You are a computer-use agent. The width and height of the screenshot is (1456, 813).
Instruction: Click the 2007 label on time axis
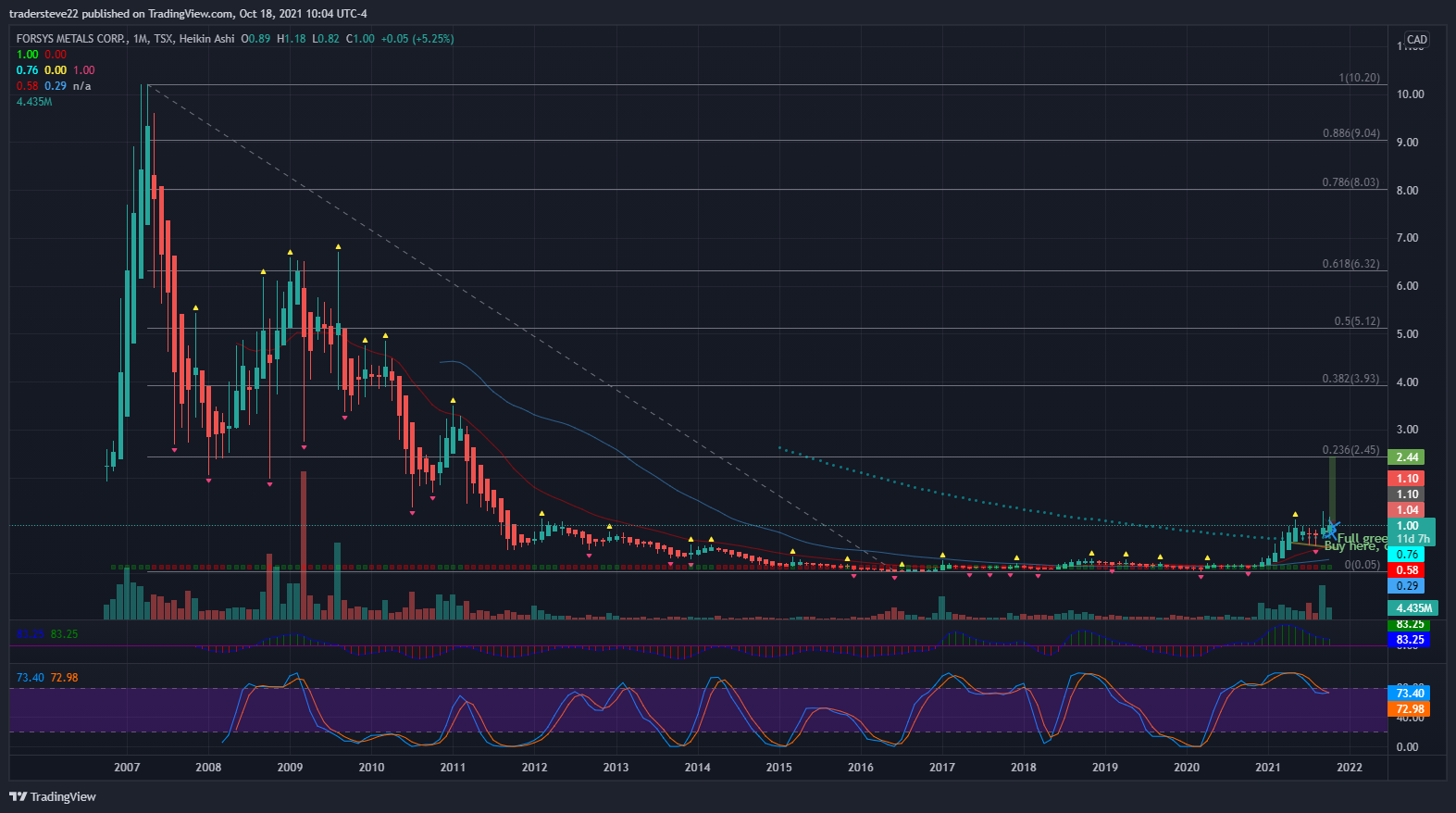click(x=127, y=768)
